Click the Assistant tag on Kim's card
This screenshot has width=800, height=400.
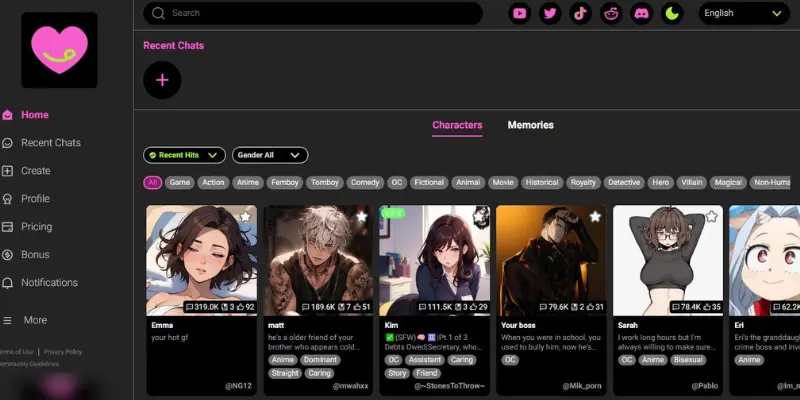click(425, 360)
